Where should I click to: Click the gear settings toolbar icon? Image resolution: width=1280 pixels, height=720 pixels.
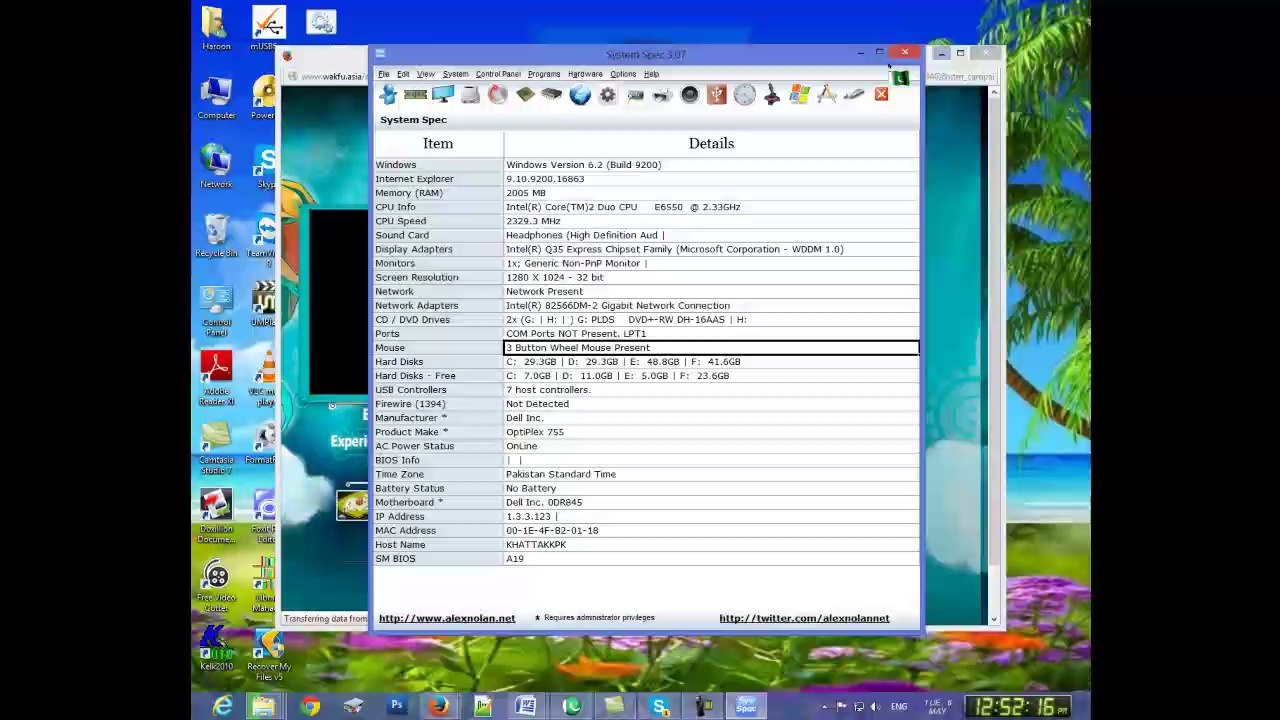(x=607, y=95)
